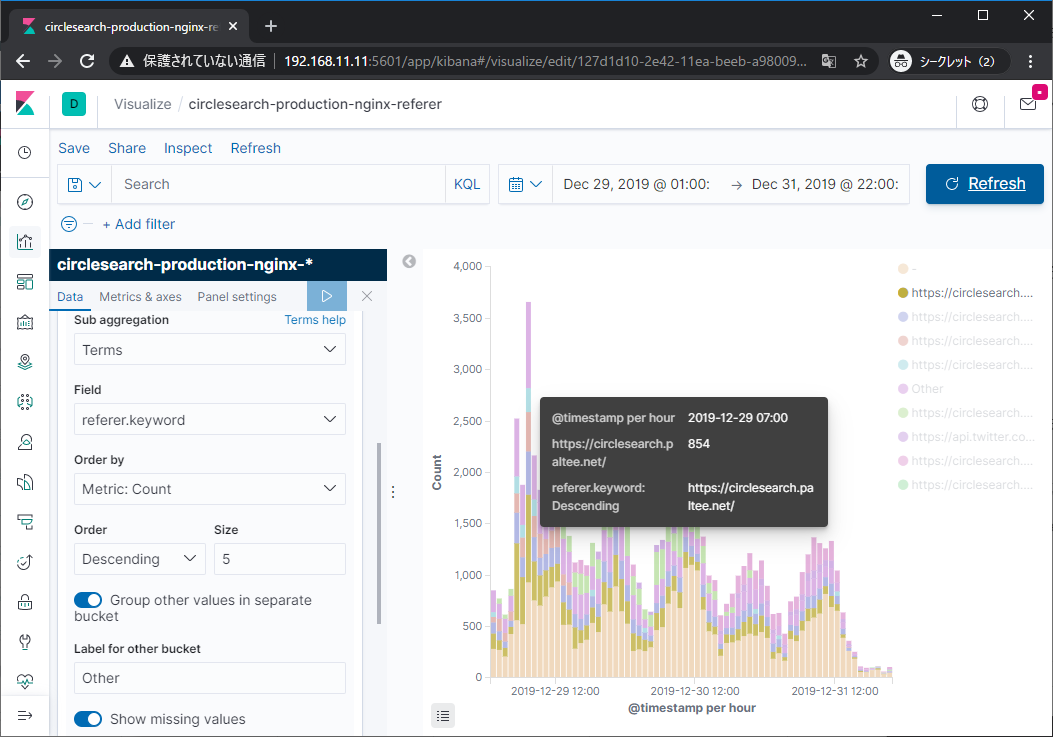Click the olive legend color swatch

pyautogui.click(x=903, y=293)
